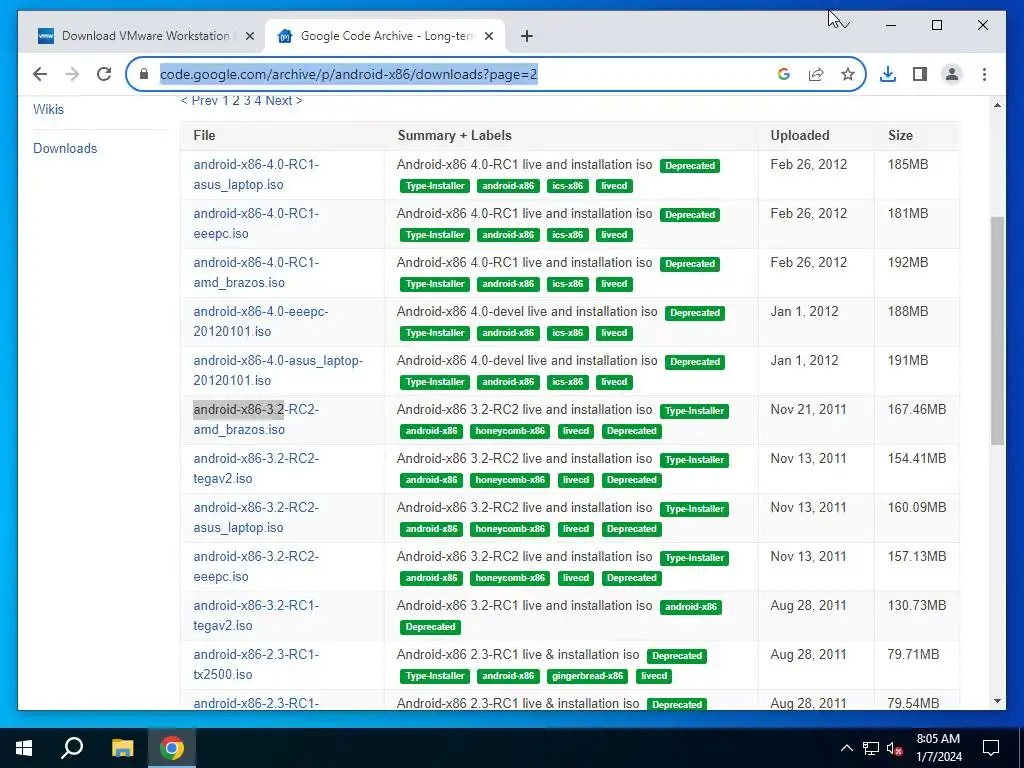Open a new tab with plus button
1024x768 pixels.
click(x=527, y=37)
